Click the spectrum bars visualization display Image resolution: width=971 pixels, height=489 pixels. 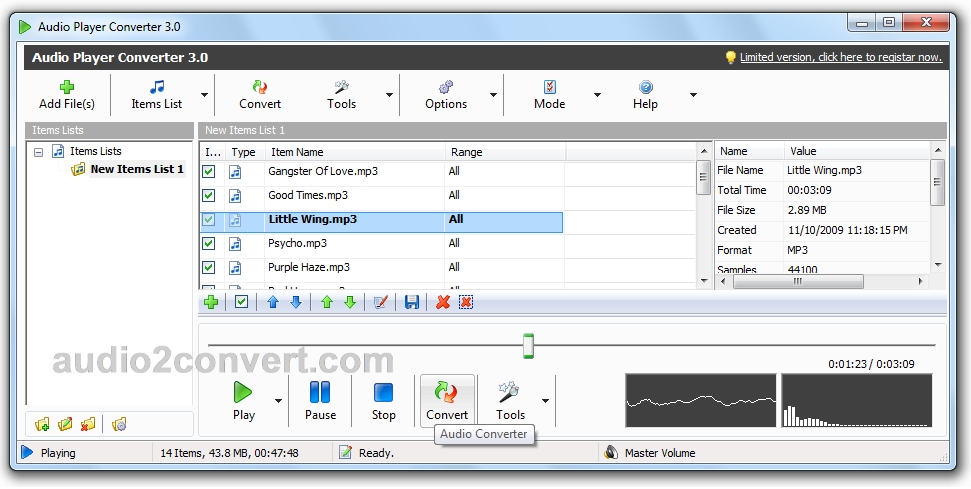[856, 400]
